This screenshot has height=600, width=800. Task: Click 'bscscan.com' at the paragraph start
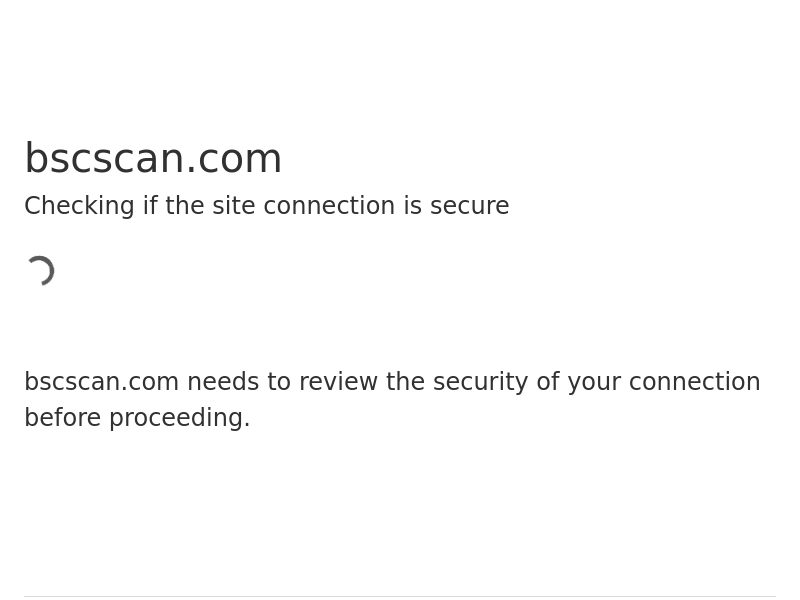click(x=102, y=382)
